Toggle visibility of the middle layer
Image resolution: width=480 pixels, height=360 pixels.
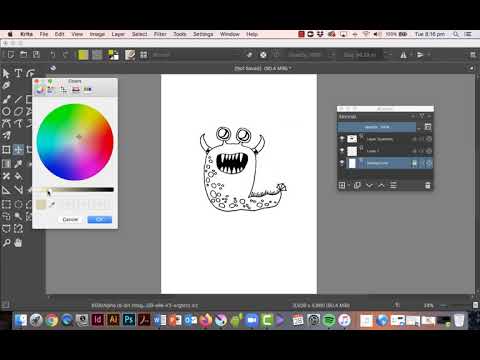[342, 151]
